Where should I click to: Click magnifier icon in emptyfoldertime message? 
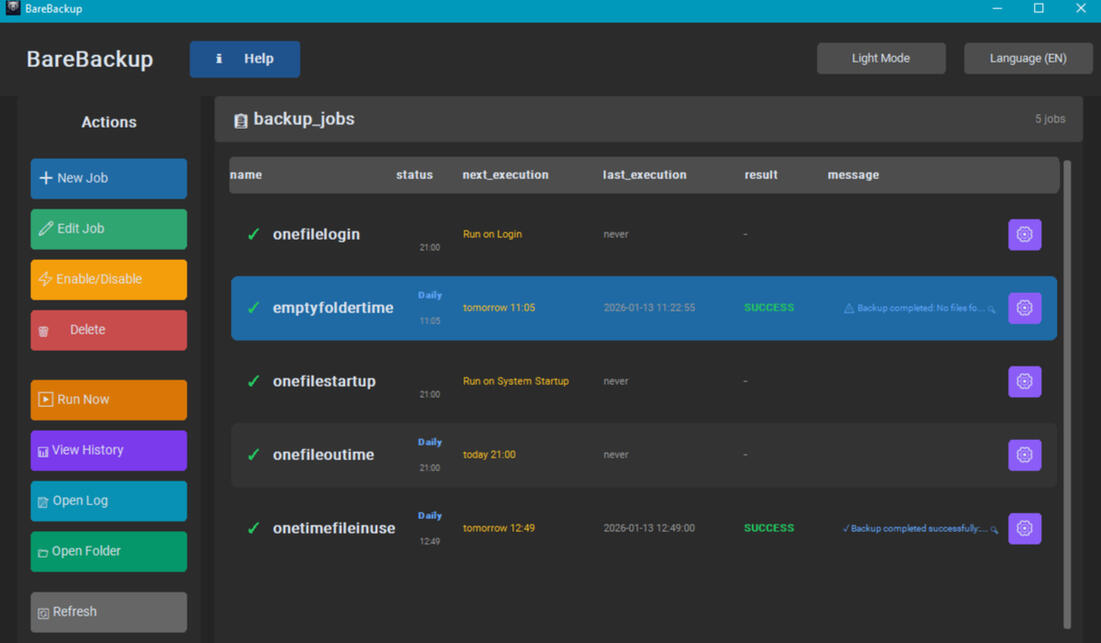pyautogui.click(x=992, y=309)
